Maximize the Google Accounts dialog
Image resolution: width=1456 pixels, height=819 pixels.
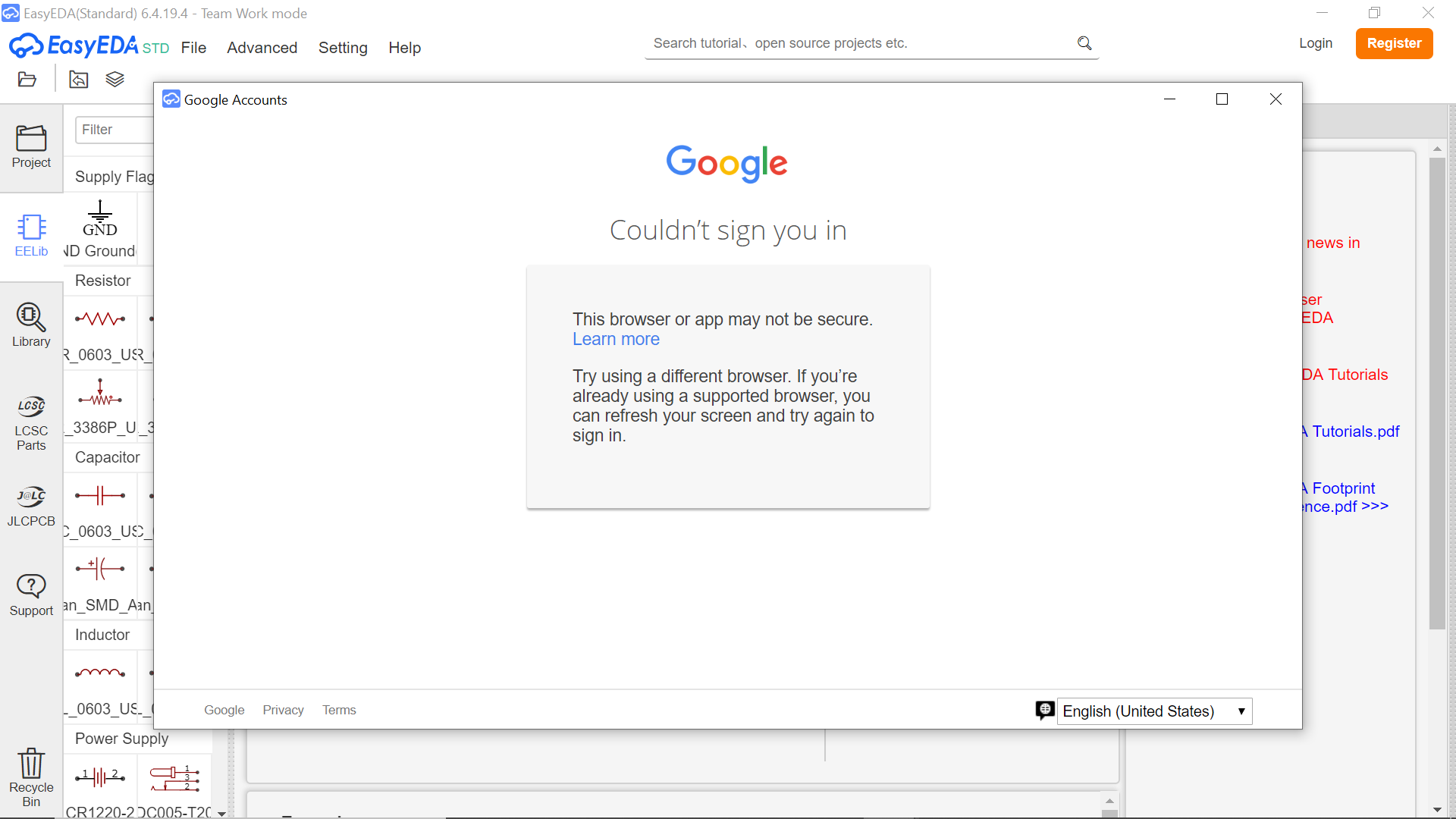point(1222,99)
